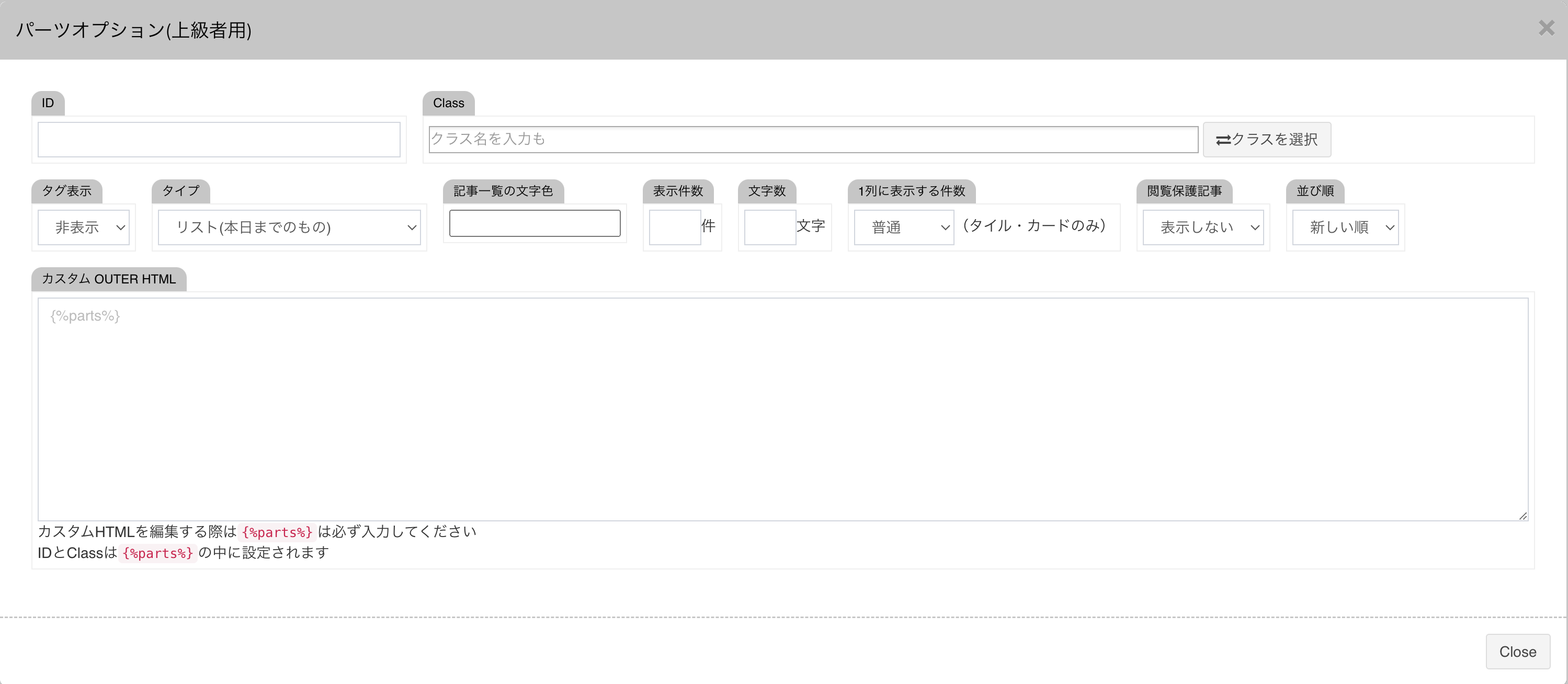Image resolution: width=1568 pixels, height=684 pixels.
Task: Click the カスタム OUTER HTML label
Action: [x=109, y=279]
